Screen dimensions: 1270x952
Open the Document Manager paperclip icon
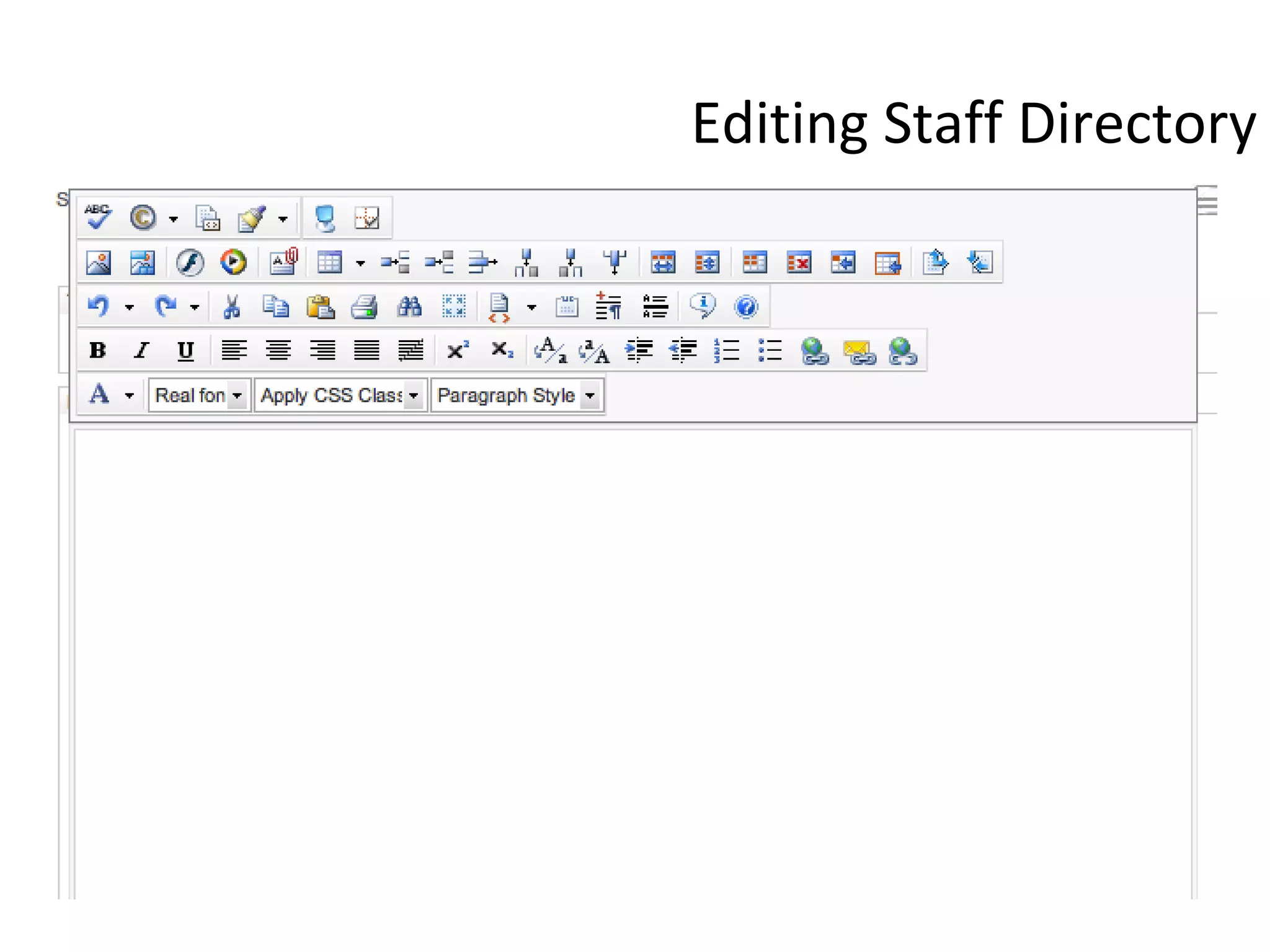click(x=284, y=262)
